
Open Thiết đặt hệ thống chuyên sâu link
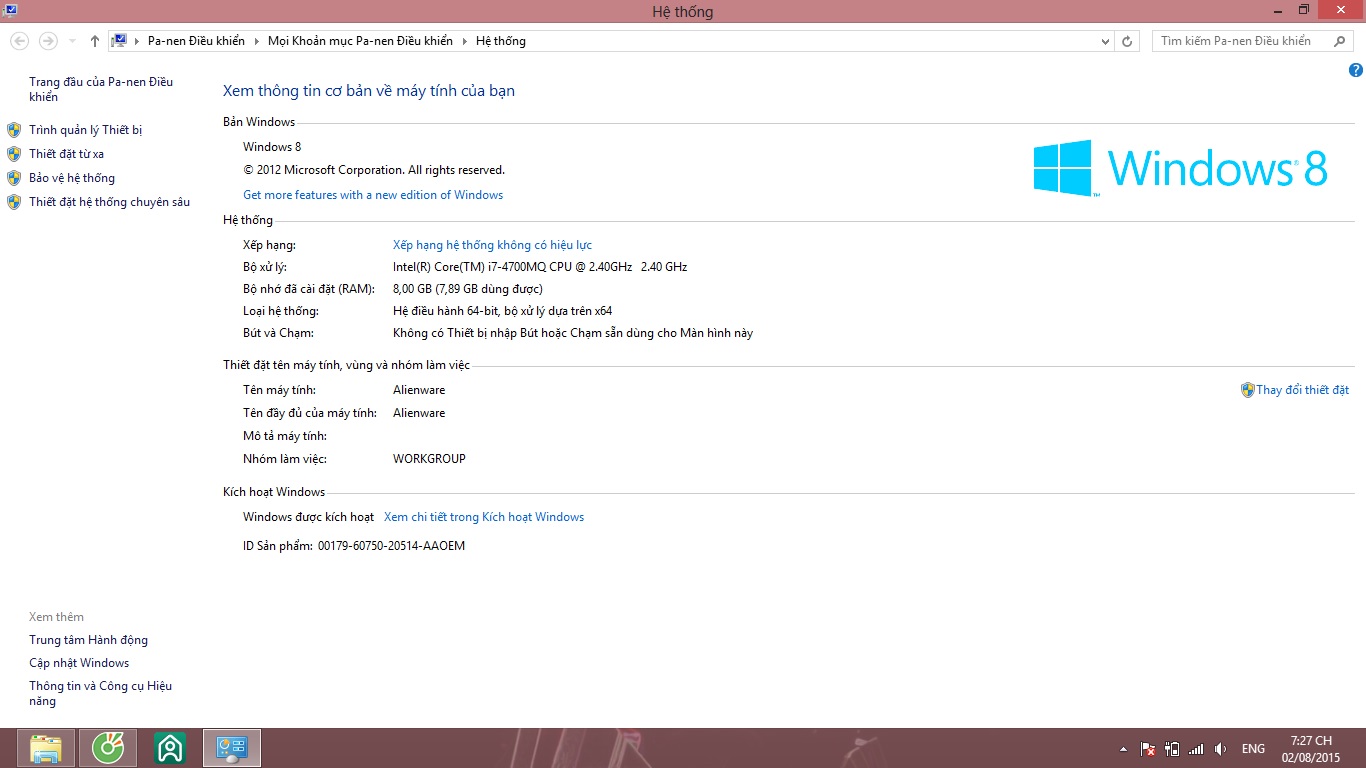point(109,202)
